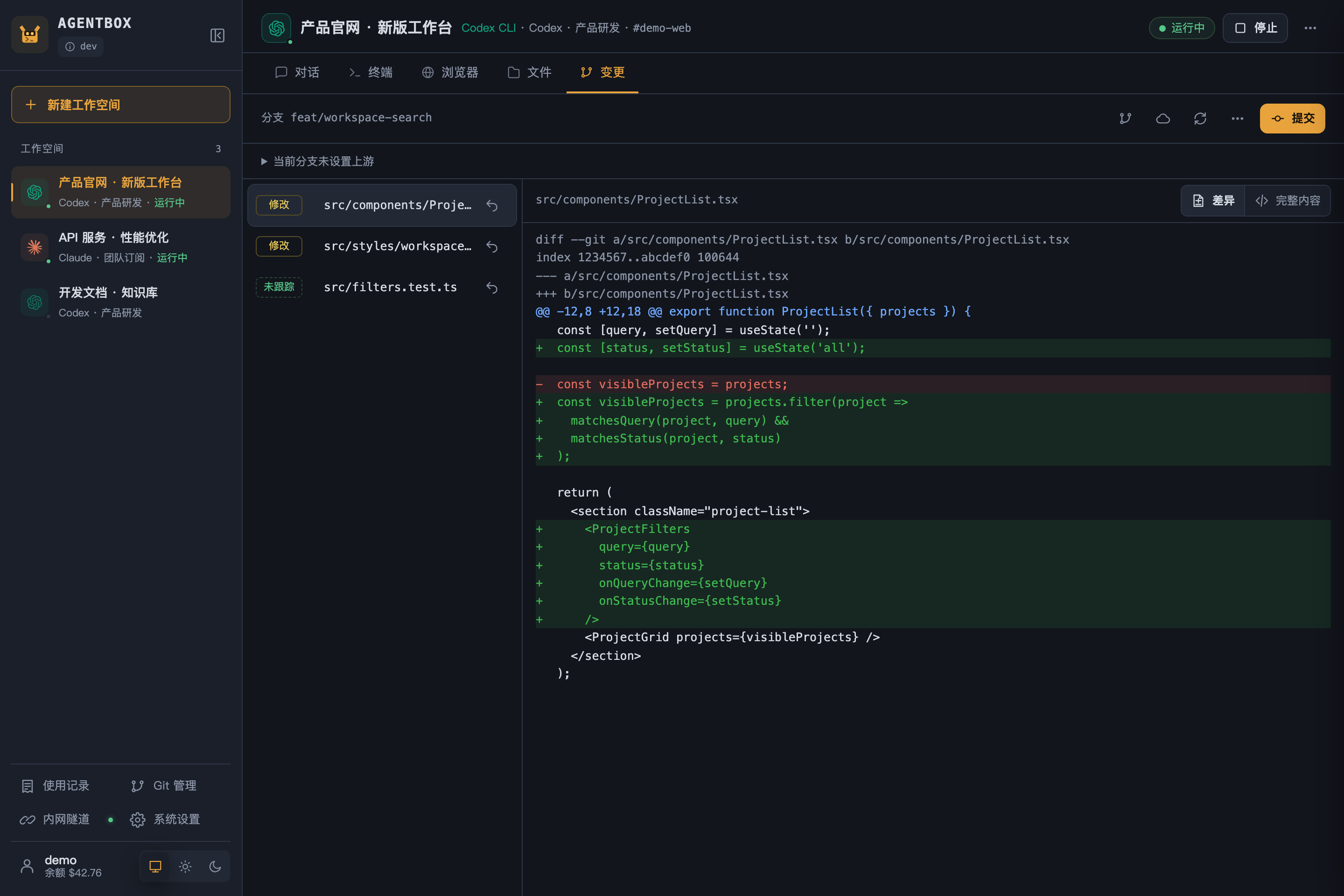This screenshot has height=896, width=1344.
Task: Refresh the changes list
Action: click(1200, 118)
